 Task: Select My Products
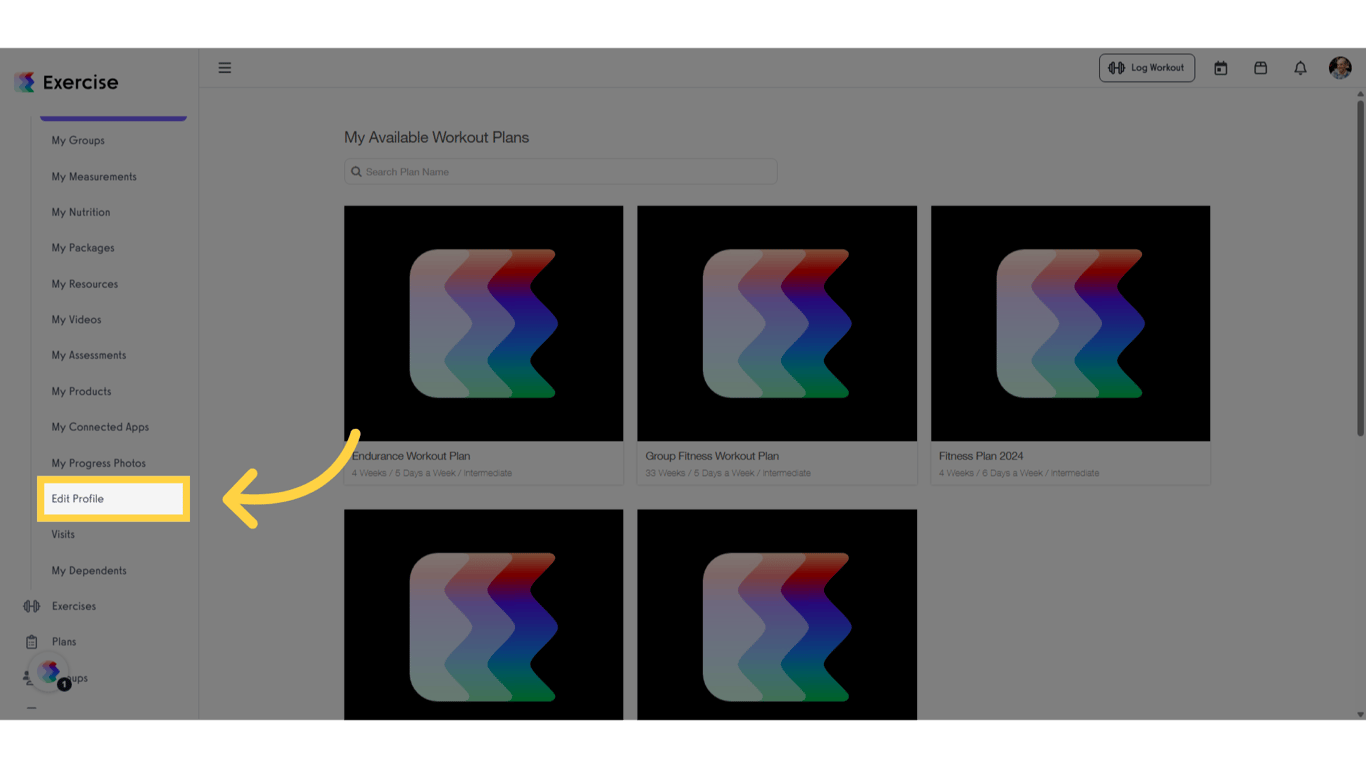[81, 392]
